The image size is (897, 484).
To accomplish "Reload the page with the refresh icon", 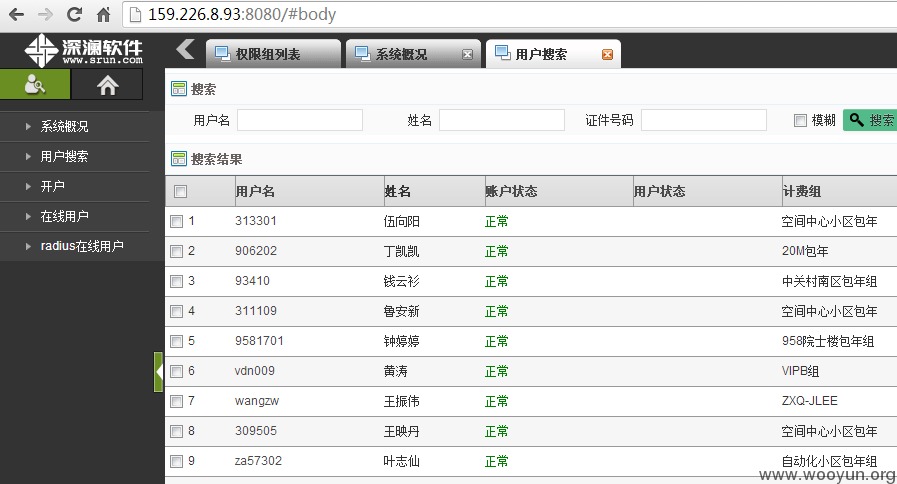I will [74, 14].
